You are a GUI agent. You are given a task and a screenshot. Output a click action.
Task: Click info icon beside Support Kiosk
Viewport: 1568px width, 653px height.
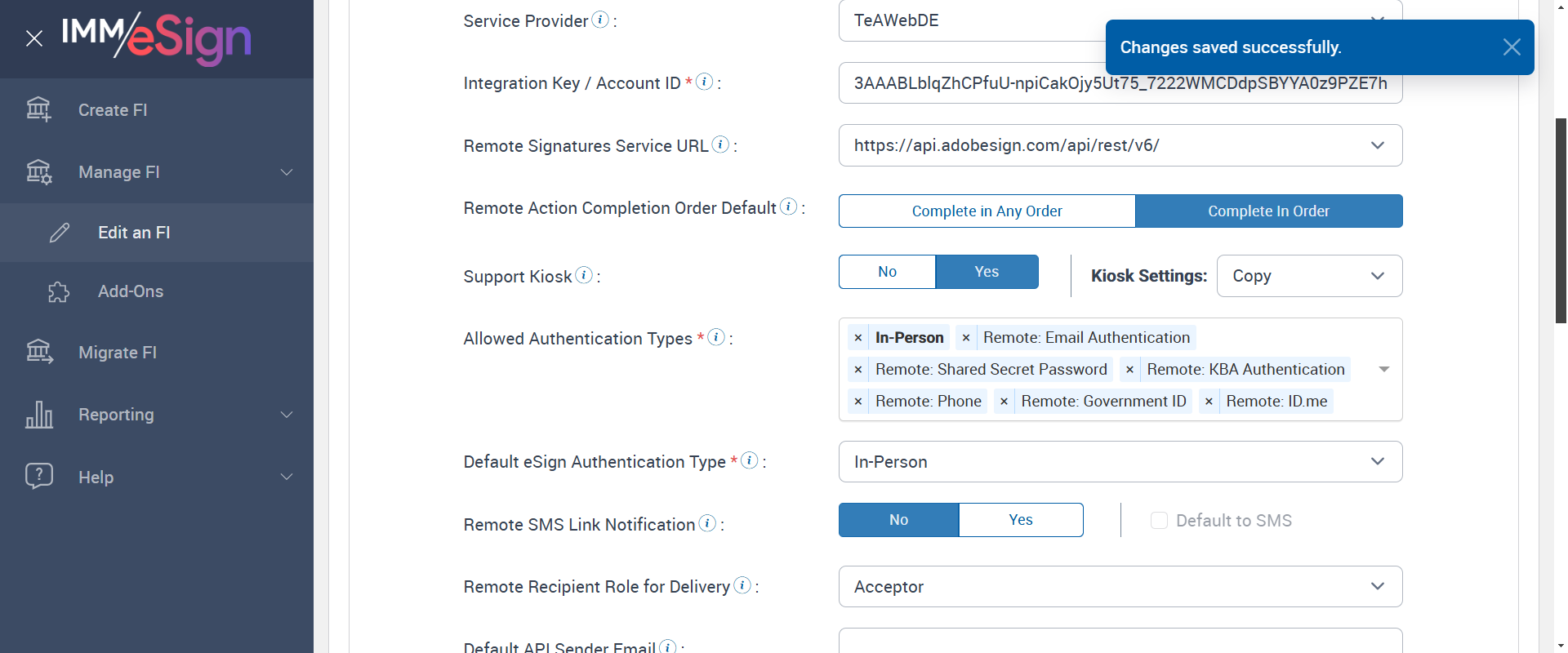click(584, 275)
